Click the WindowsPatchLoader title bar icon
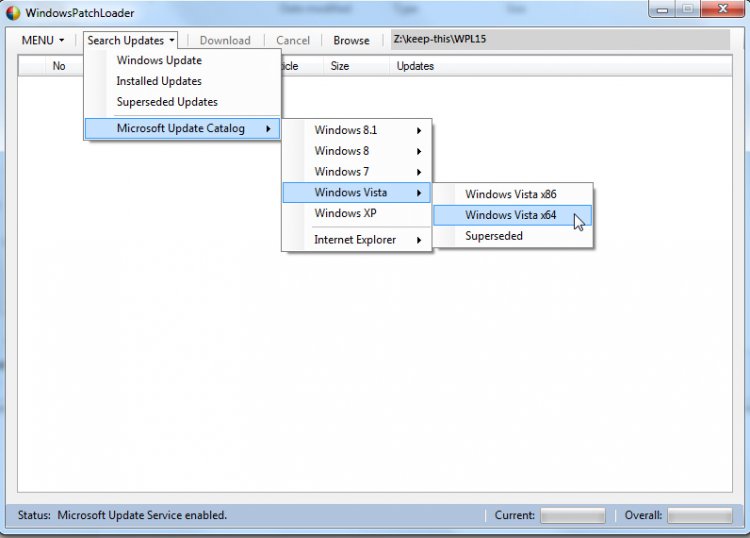Viewport: 750px width, 538px height. [13, 12]
